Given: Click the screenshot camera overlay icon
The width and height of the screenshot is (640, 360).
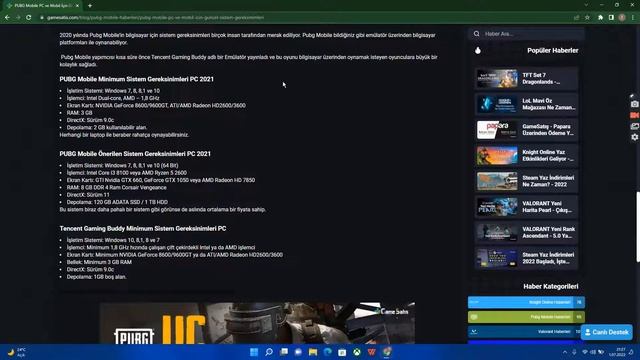Looking at the screenshot, I should 634,104.
